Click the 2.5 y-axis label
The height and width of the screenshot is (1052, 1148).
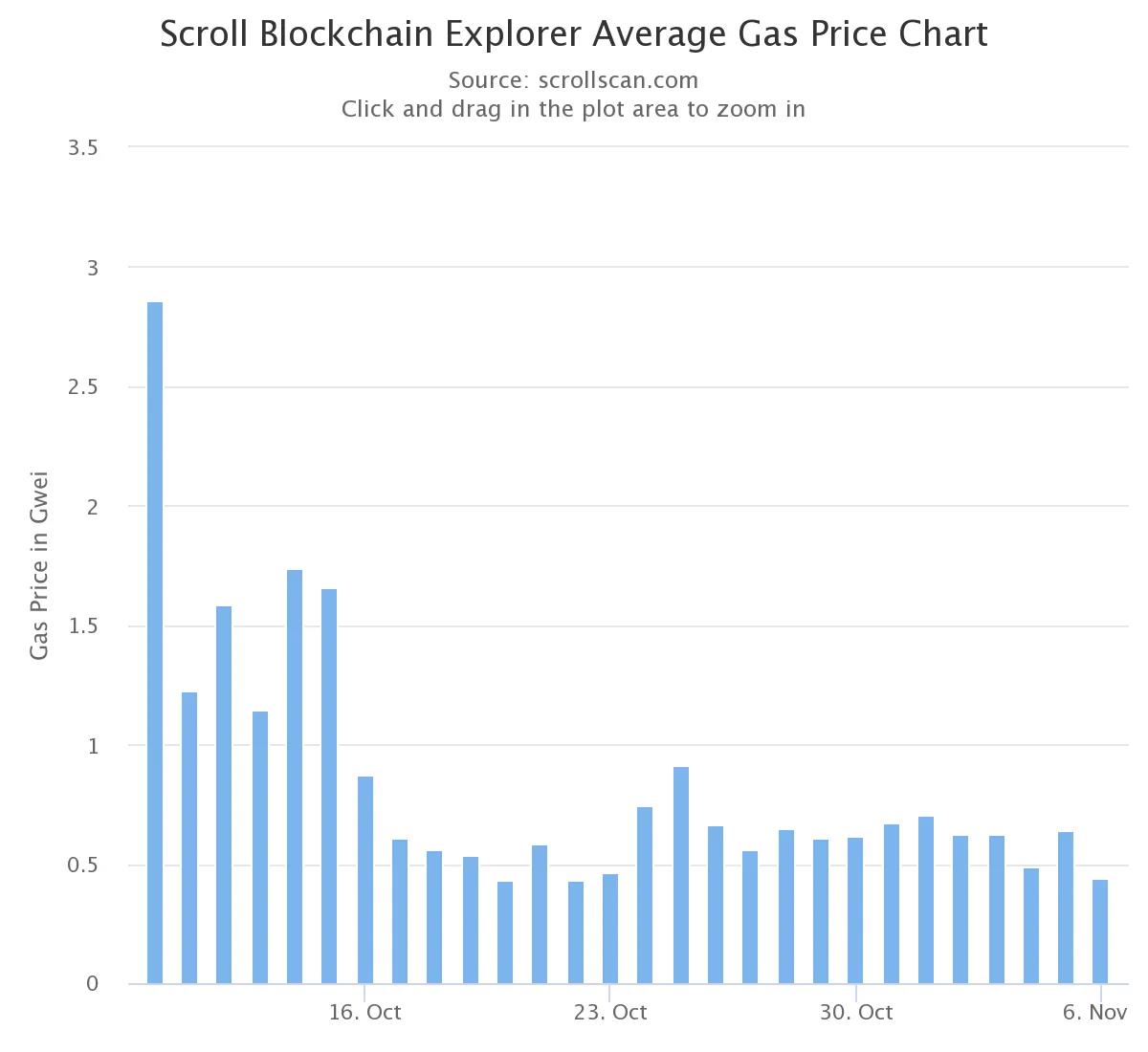tap(84, 387)
